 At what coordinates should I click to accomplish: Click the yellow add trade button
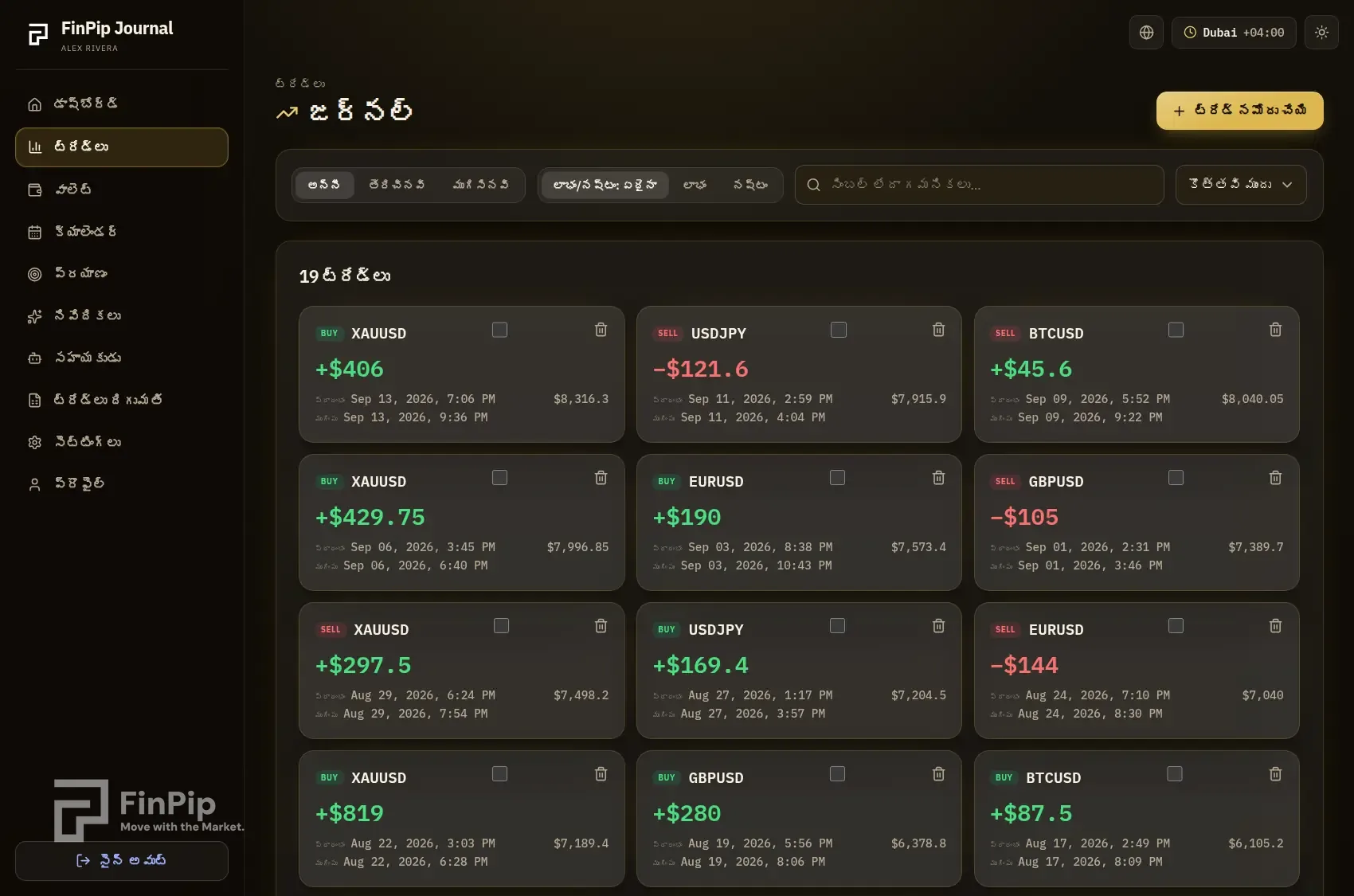(x=1240, y=111)
